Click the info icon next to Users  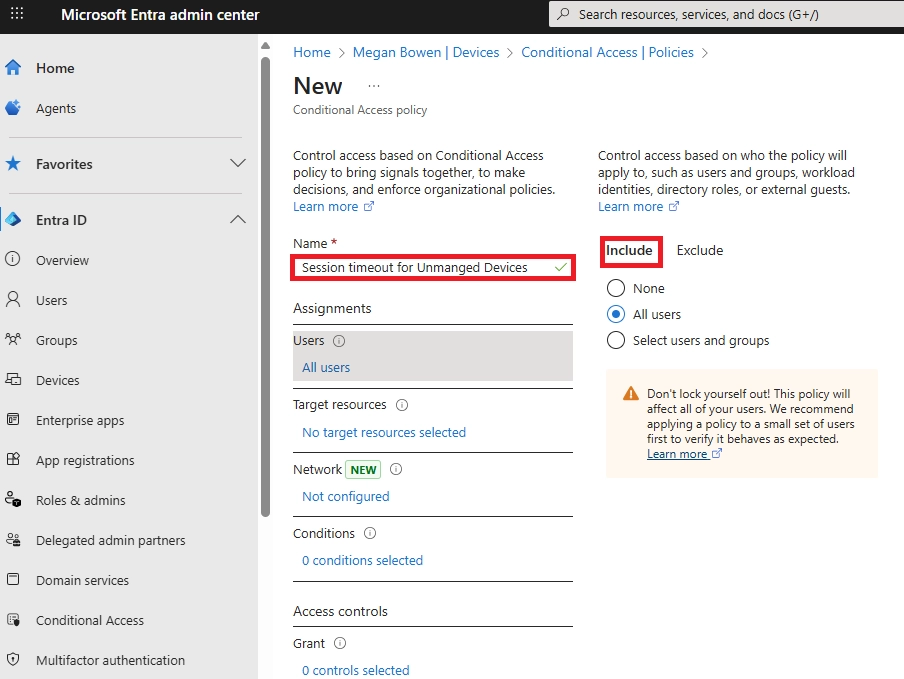coord(339,341)
